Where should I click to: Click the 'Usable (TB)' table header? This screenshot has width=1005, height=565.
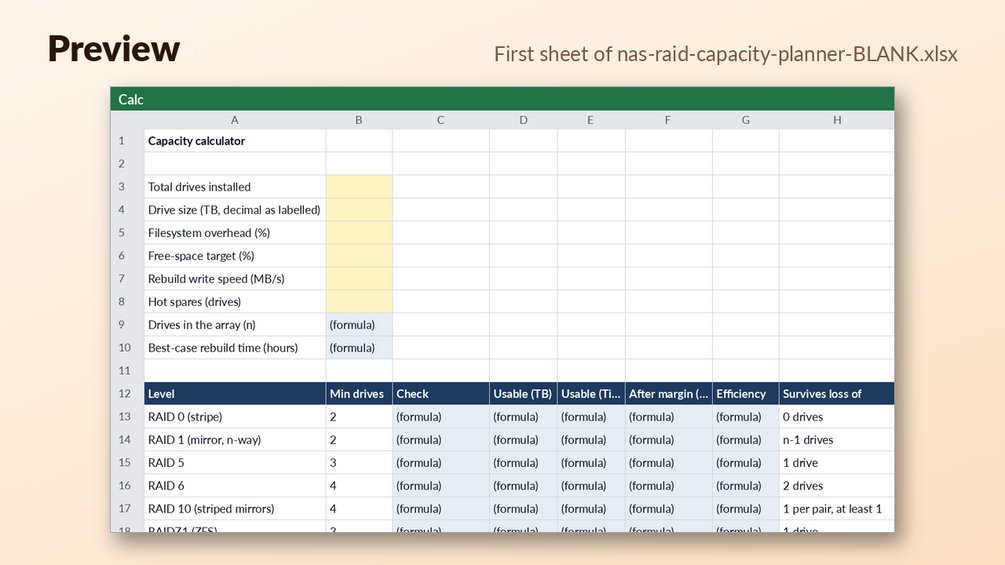[523, 394]
